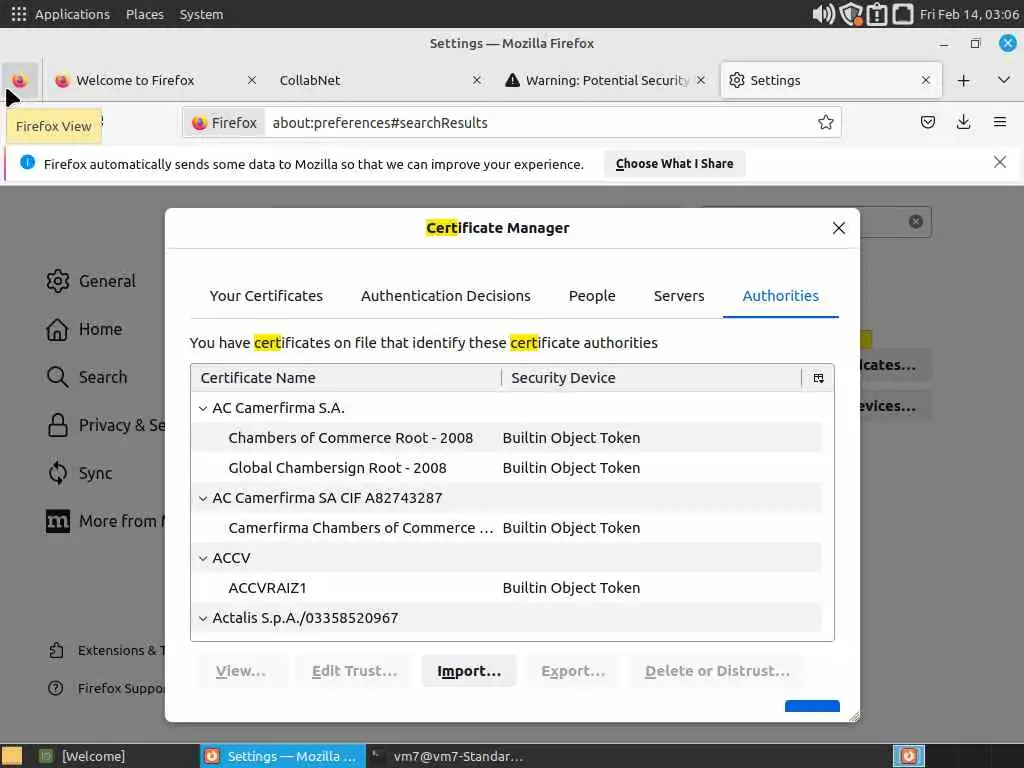Viewport: 1024px width, 768px height.
Task: Select Chambers of Commerce Root - 2008
Action: [x=506, y=438]
